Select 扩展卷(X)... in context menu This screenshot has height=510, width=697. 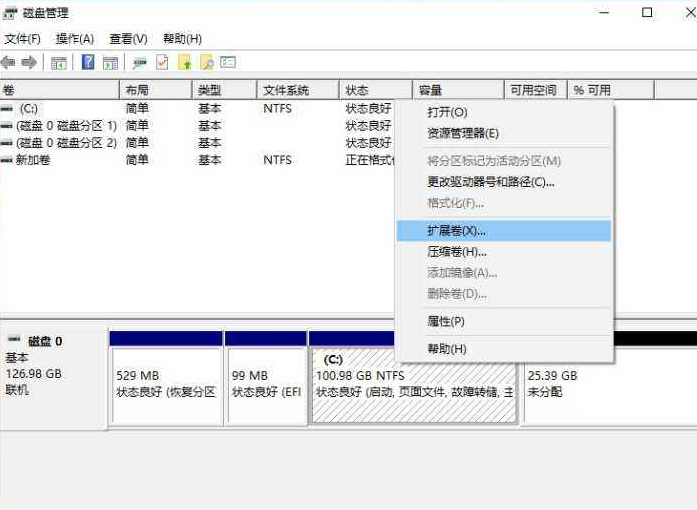(456, 231)
